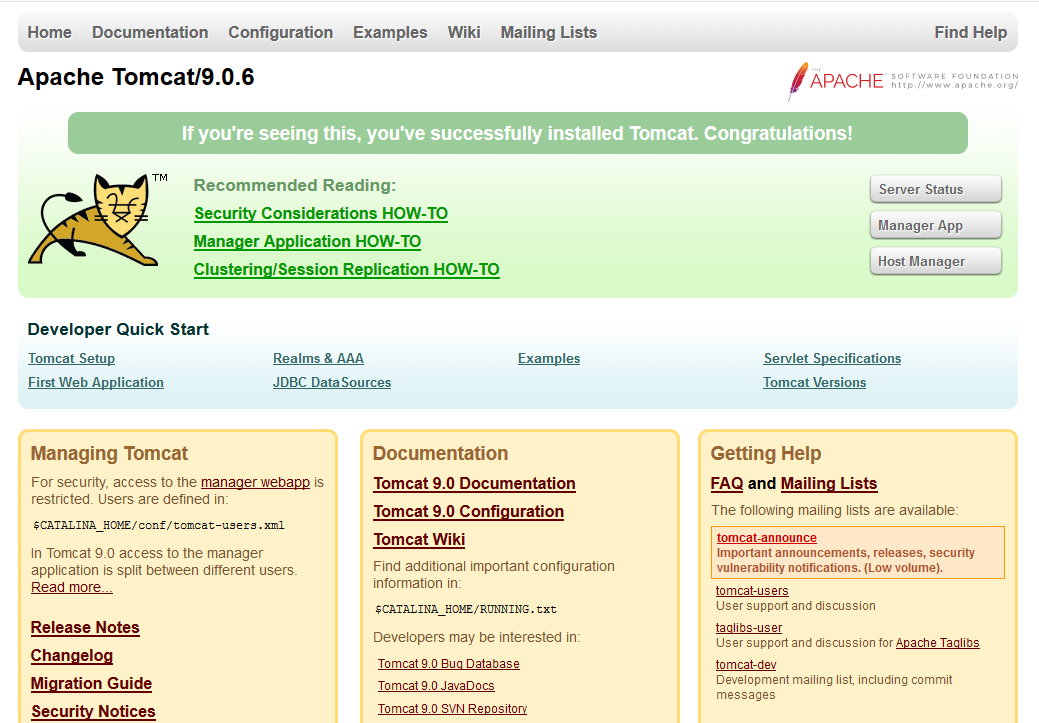The width and height of the screenshot is (1039, 723).
Task: Follow the Tomcat Wiki link
Action: tap(419, 539)
